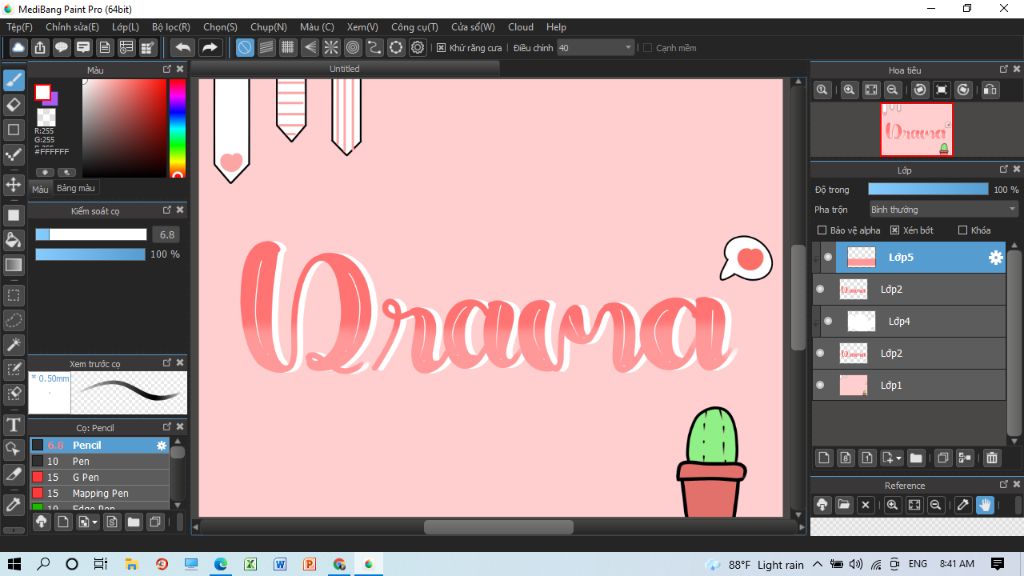Select the Bucket fill tool
Viewport: 1024px width, 576px height.
click(x=14, y=240)
